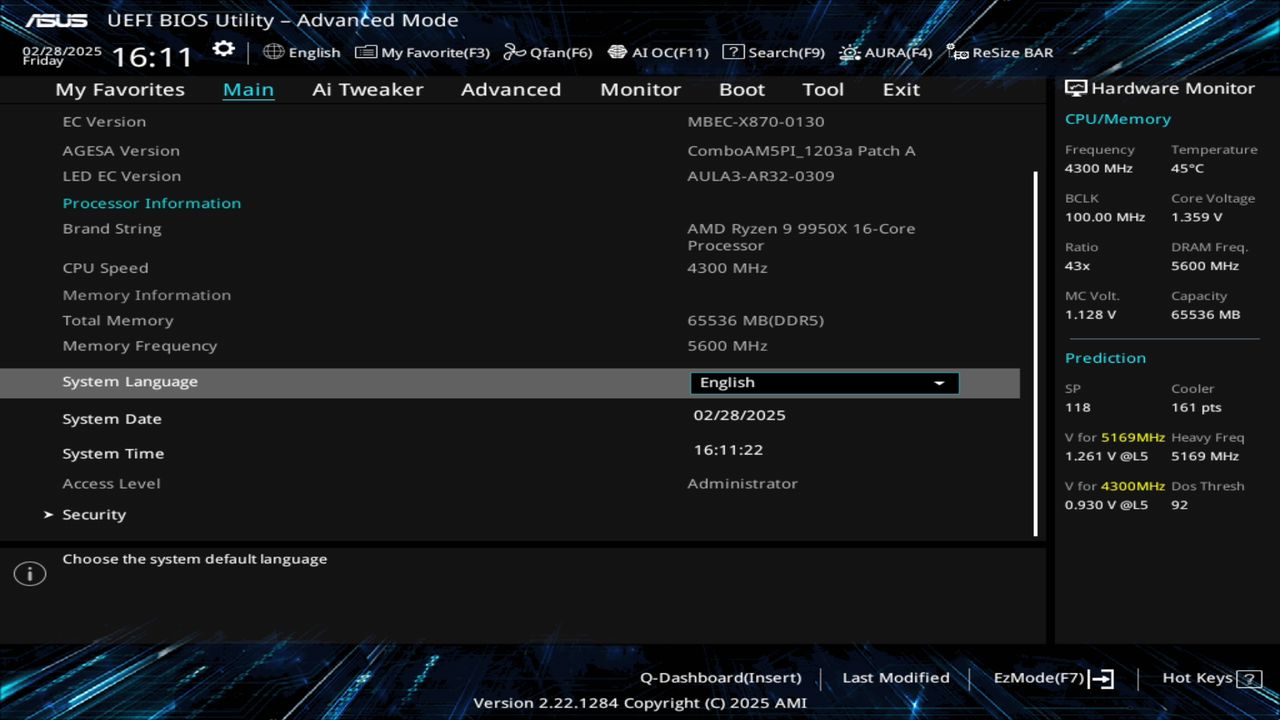Go to the Exit tab
The image size is (1280, 720).
coord(901,89)
